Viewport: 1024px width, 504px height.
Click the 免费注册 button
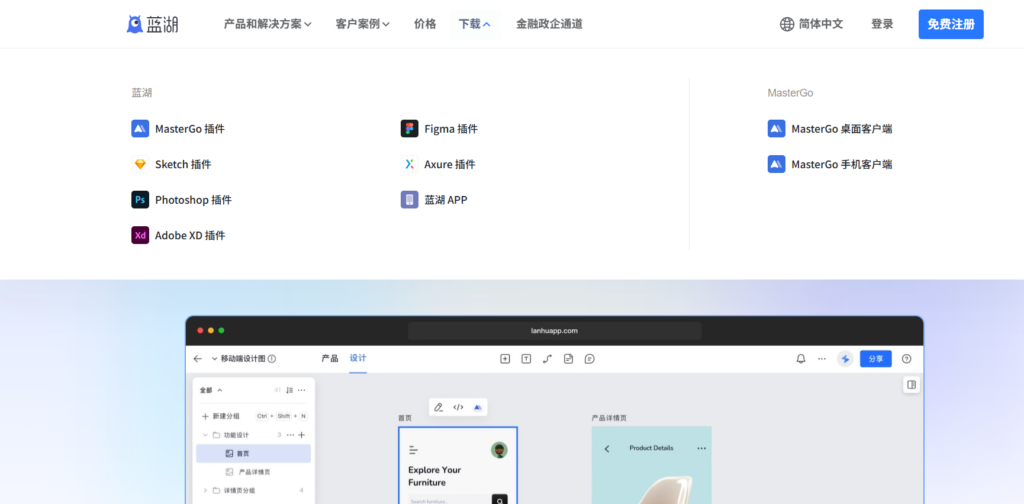click(950, 24)
